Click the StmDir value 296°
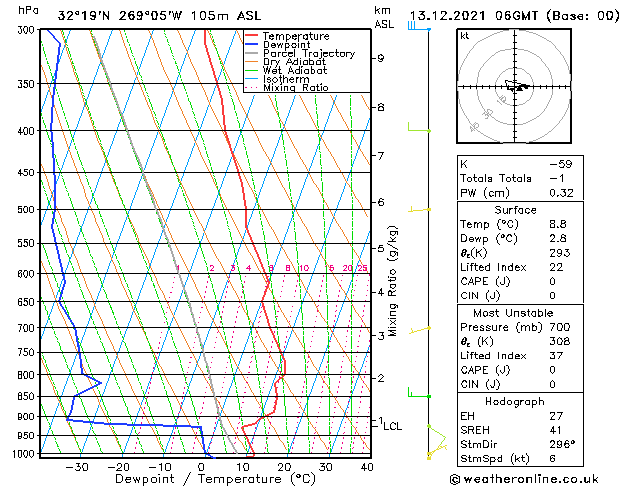Viewport: 629px width, 486px height. tap(562, 445)
